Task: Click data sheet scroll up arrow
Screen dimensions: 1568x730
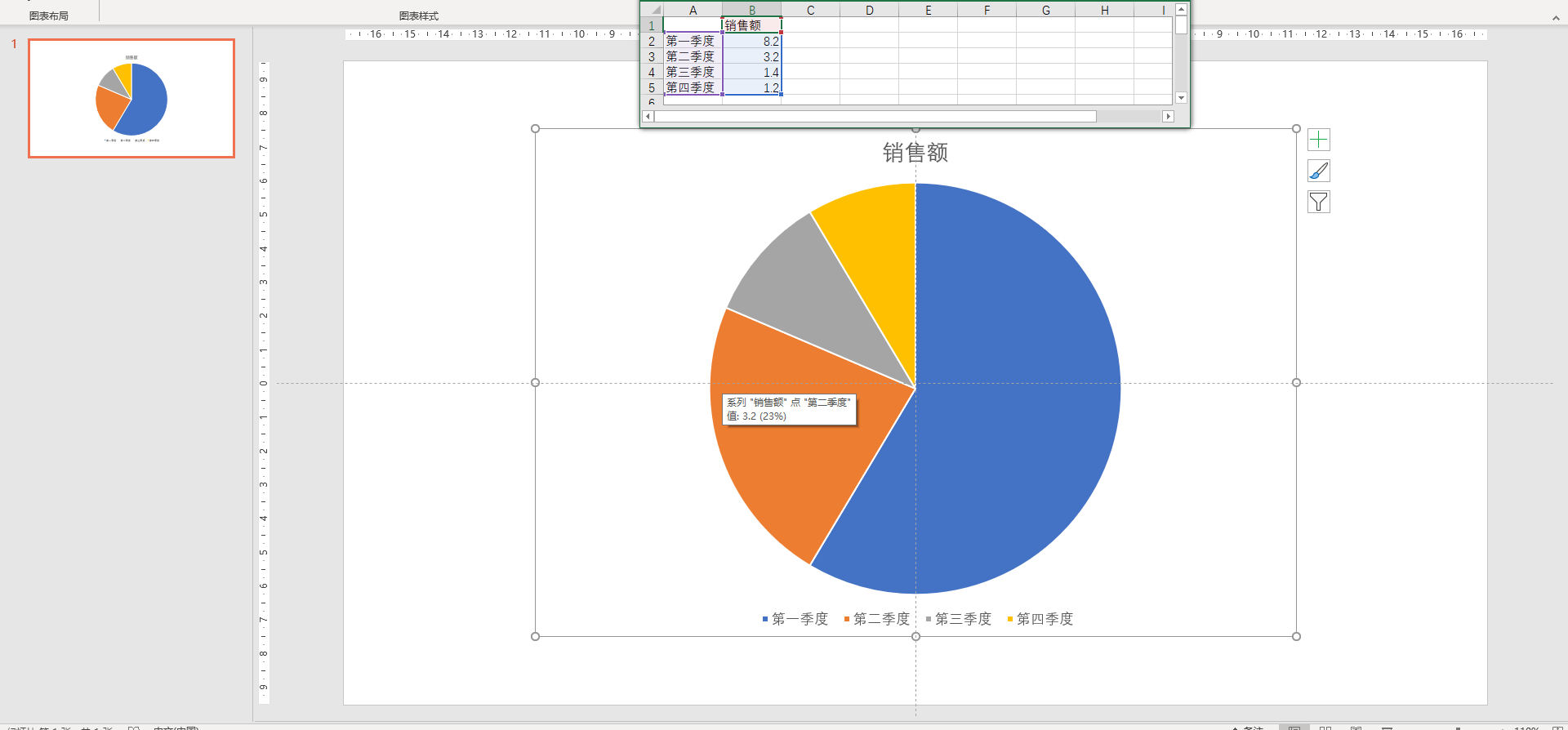Action: [1181, 9]
